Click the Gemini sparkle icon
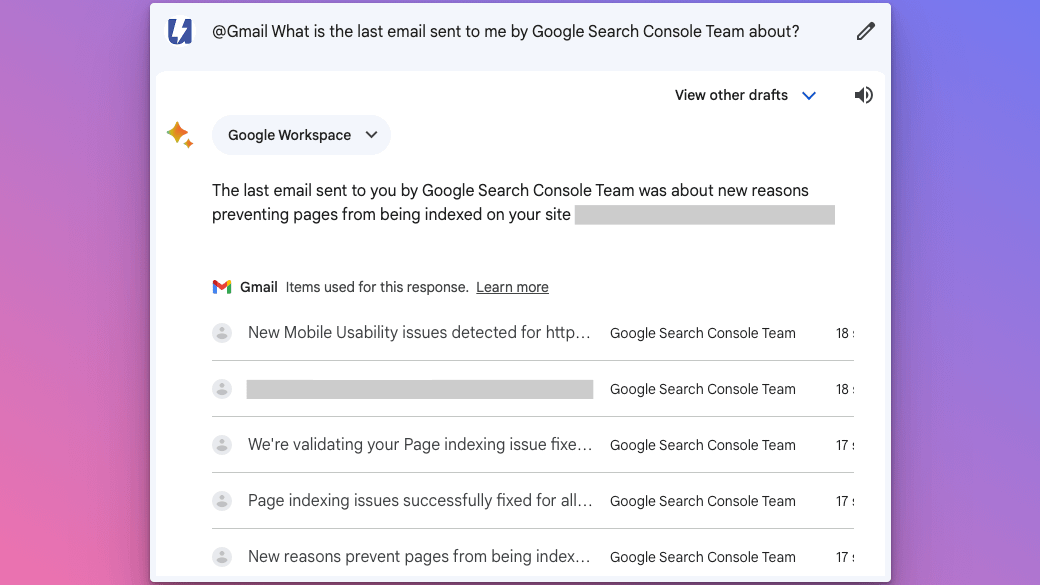The width and height of the screenshot is (1040, 585). pyautogui.click(x=179, y=135)
